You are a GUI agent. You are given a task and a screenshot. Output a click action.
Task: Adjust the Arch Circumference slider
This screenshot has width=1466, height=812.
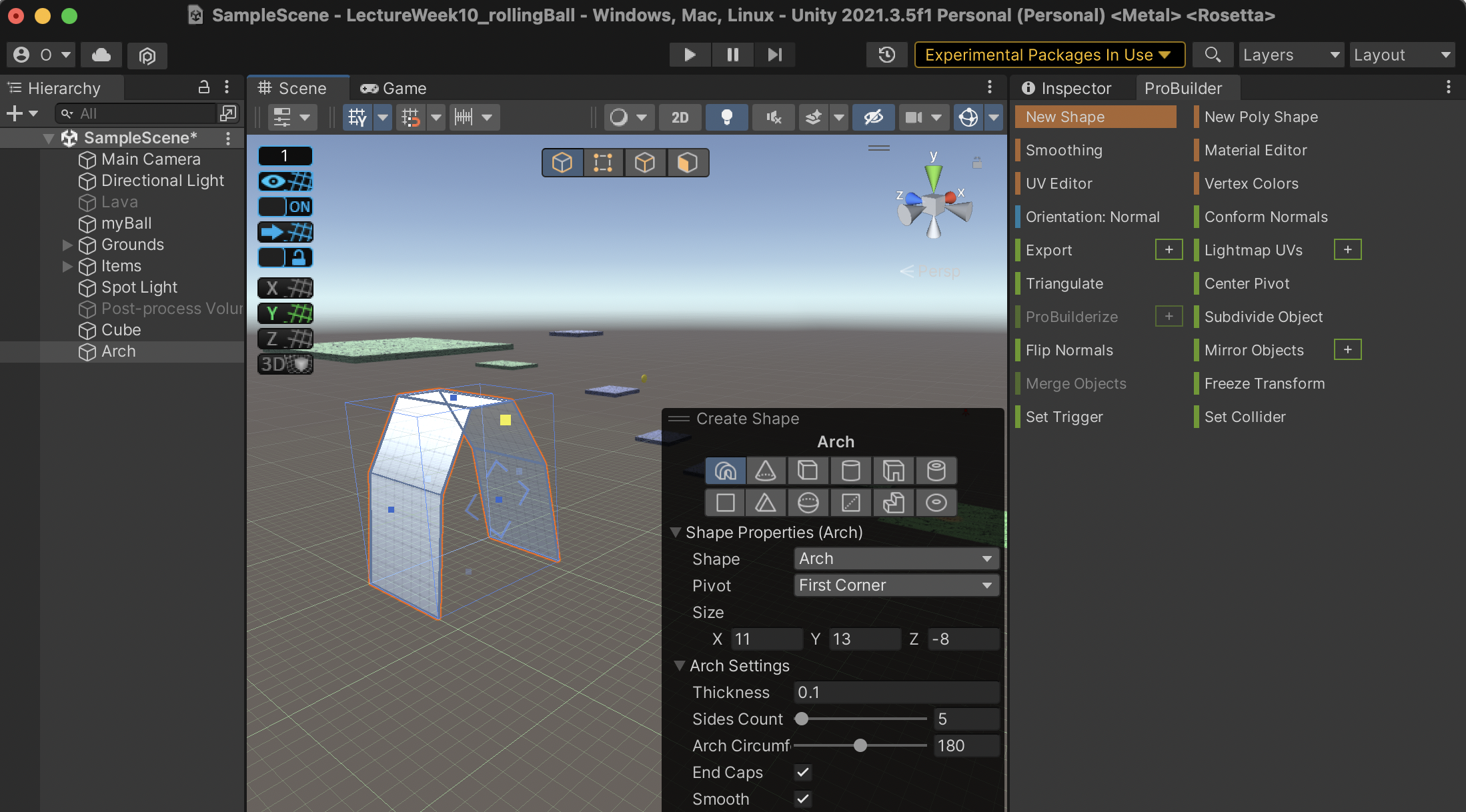(x=860, y=745)
